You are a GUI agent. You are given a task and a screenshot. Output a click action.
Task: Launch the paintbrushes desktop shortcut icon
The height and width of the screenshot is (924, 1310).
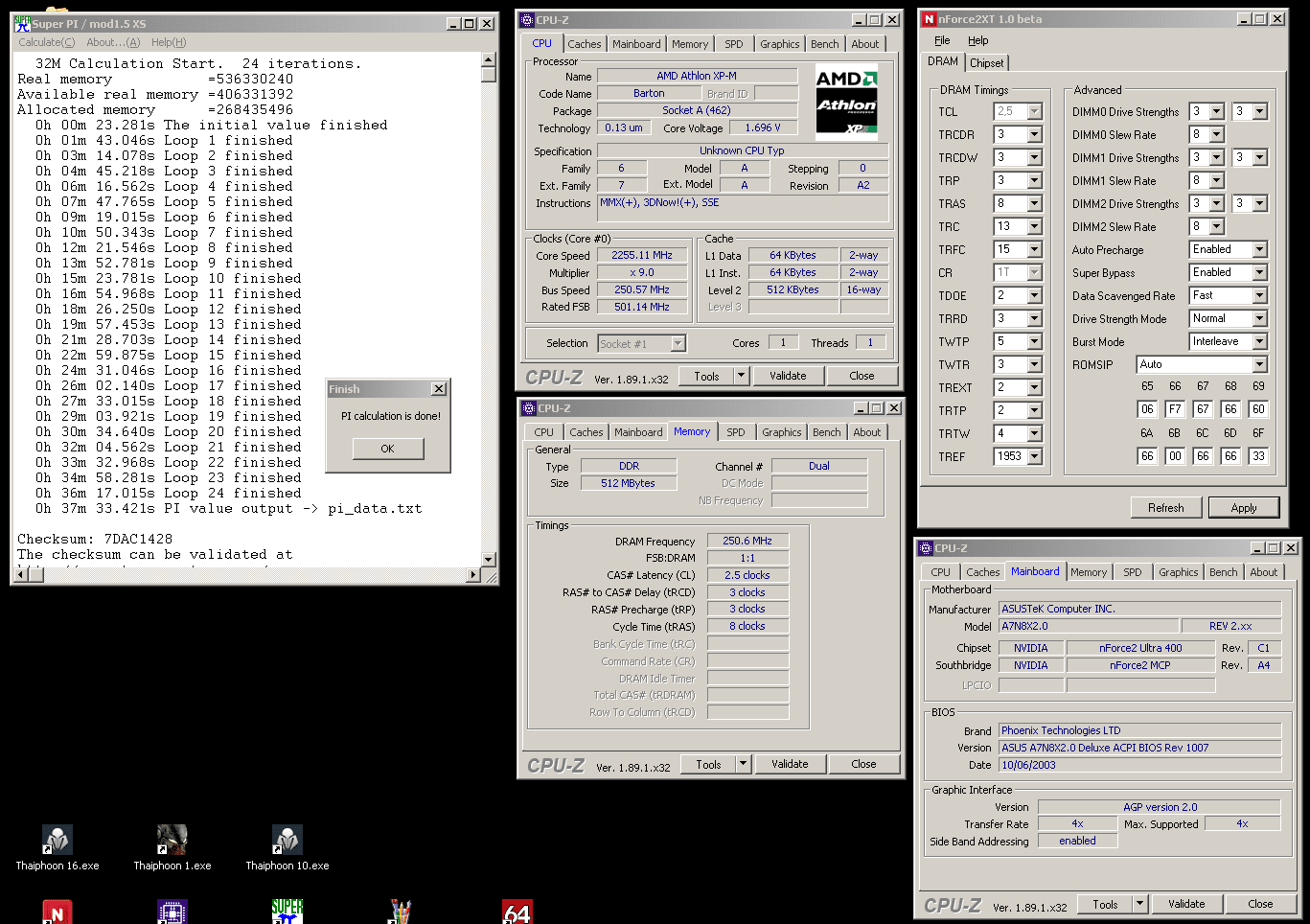click(402, 912)
